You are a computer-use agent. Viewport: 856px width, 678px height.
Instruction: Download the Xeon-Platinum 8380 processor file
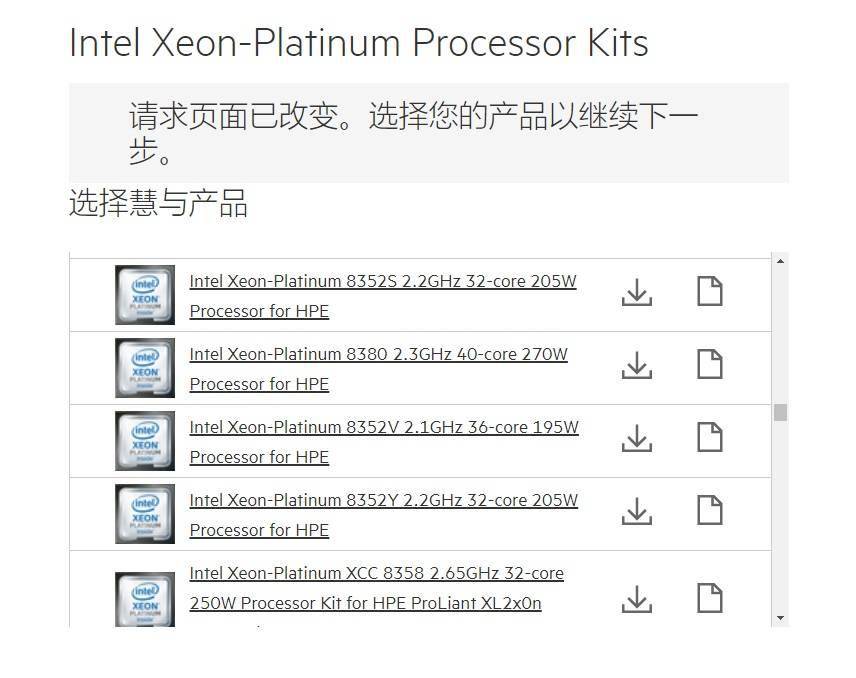pyautogui.click(x=637, y=365)
